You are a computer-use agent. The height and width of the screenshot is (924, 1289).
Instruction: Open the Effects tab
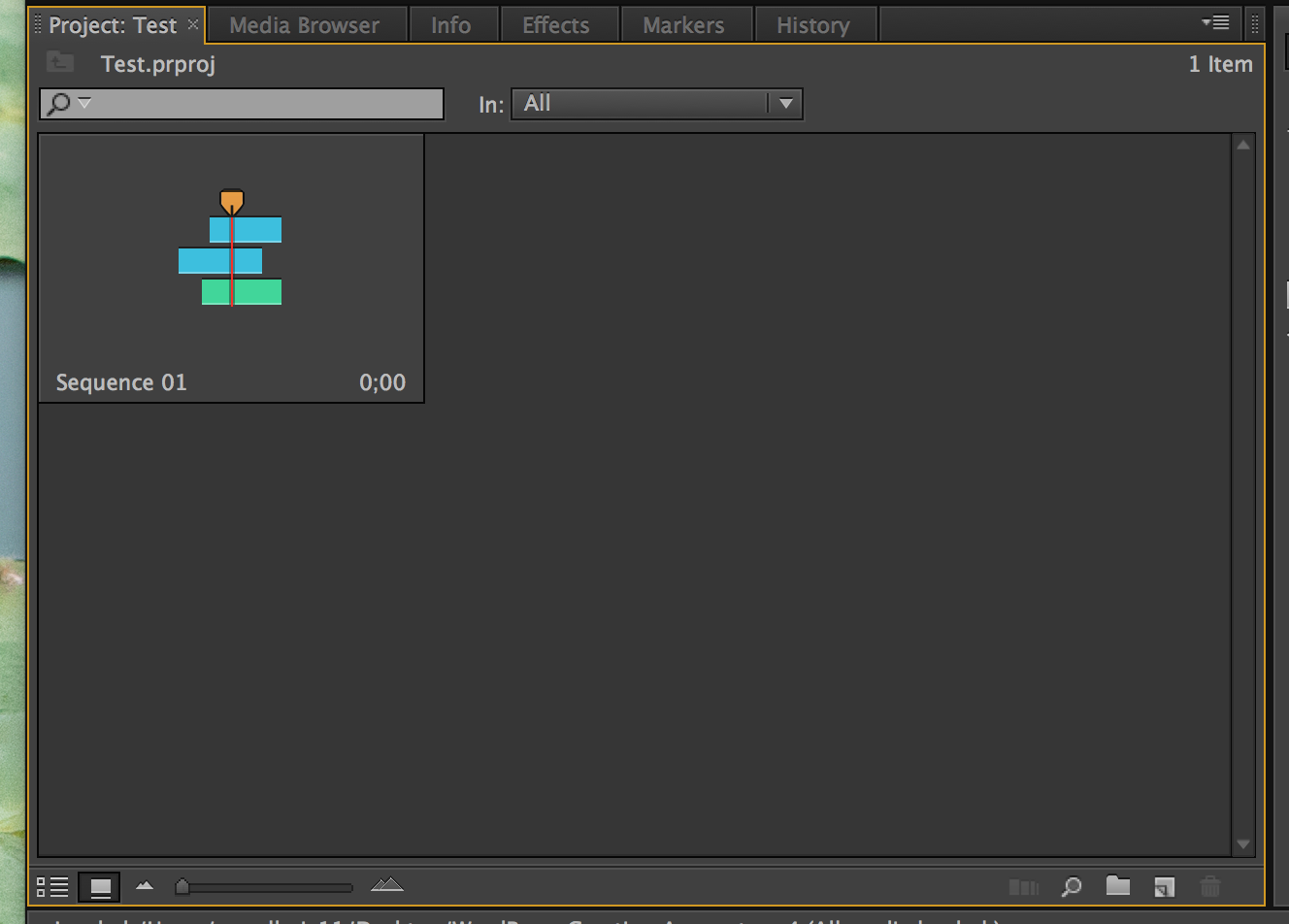coord(555,25)
